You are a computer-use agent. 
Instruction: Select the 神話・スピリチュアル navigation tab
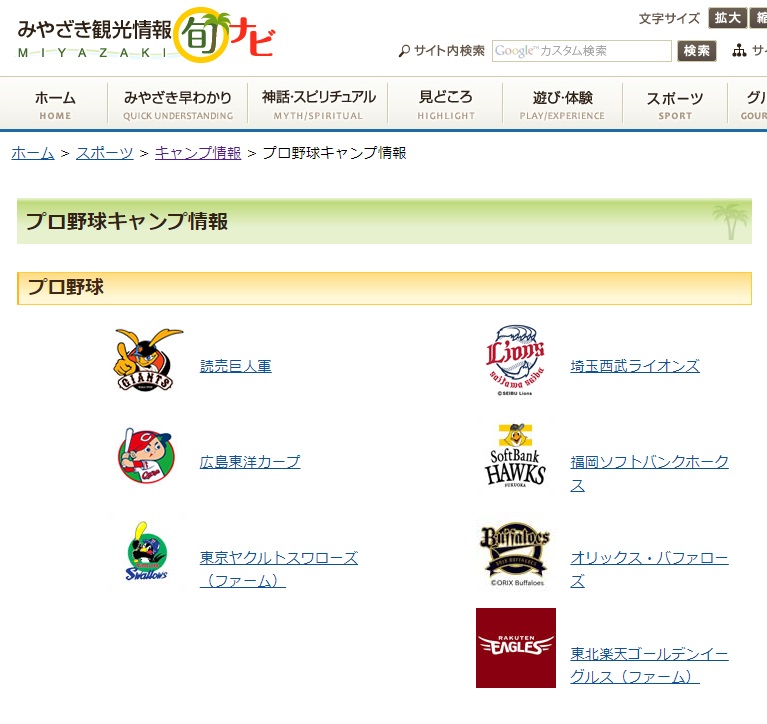click(x=318, y=104)
